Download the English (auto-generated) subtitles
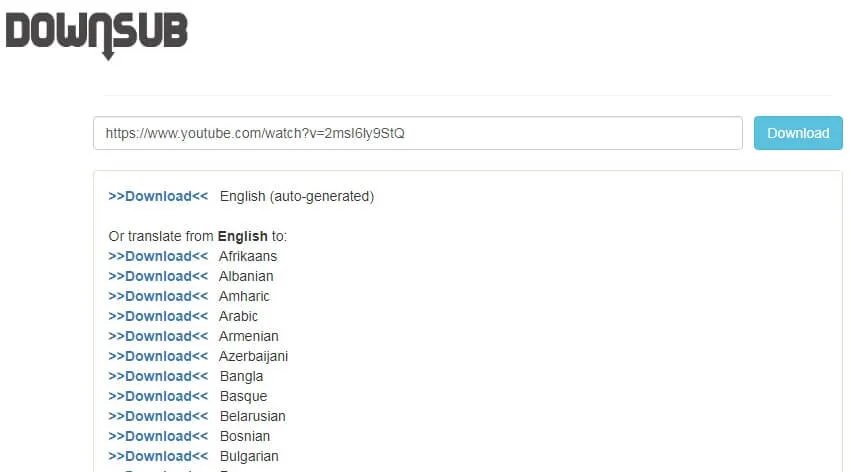The image size is (851, 472). pos(158,196)
